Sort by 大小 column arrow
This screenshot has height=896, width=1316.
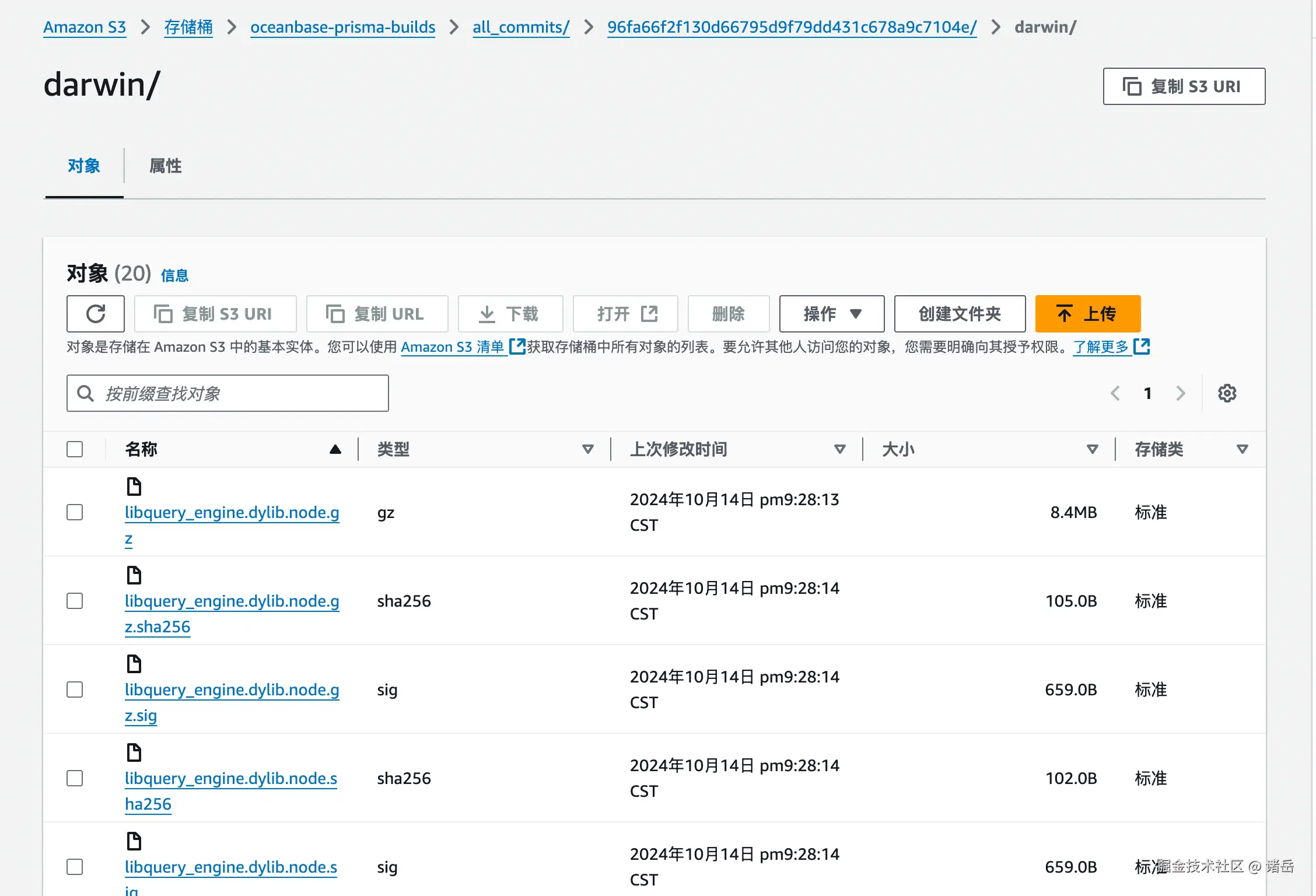click(x=1092, y=449)
